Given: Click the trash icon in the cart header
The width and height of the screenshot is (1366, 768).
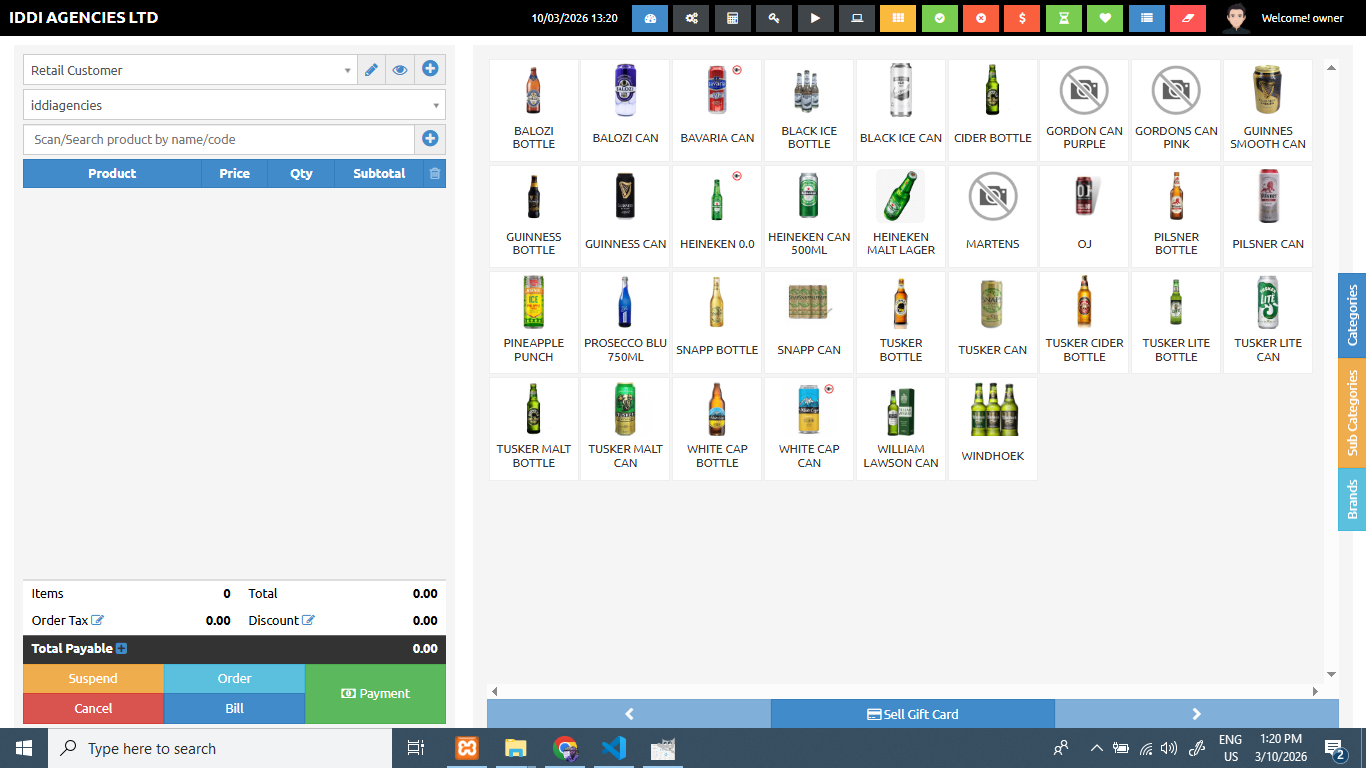Looking at the screenshot, I should 435,173.
